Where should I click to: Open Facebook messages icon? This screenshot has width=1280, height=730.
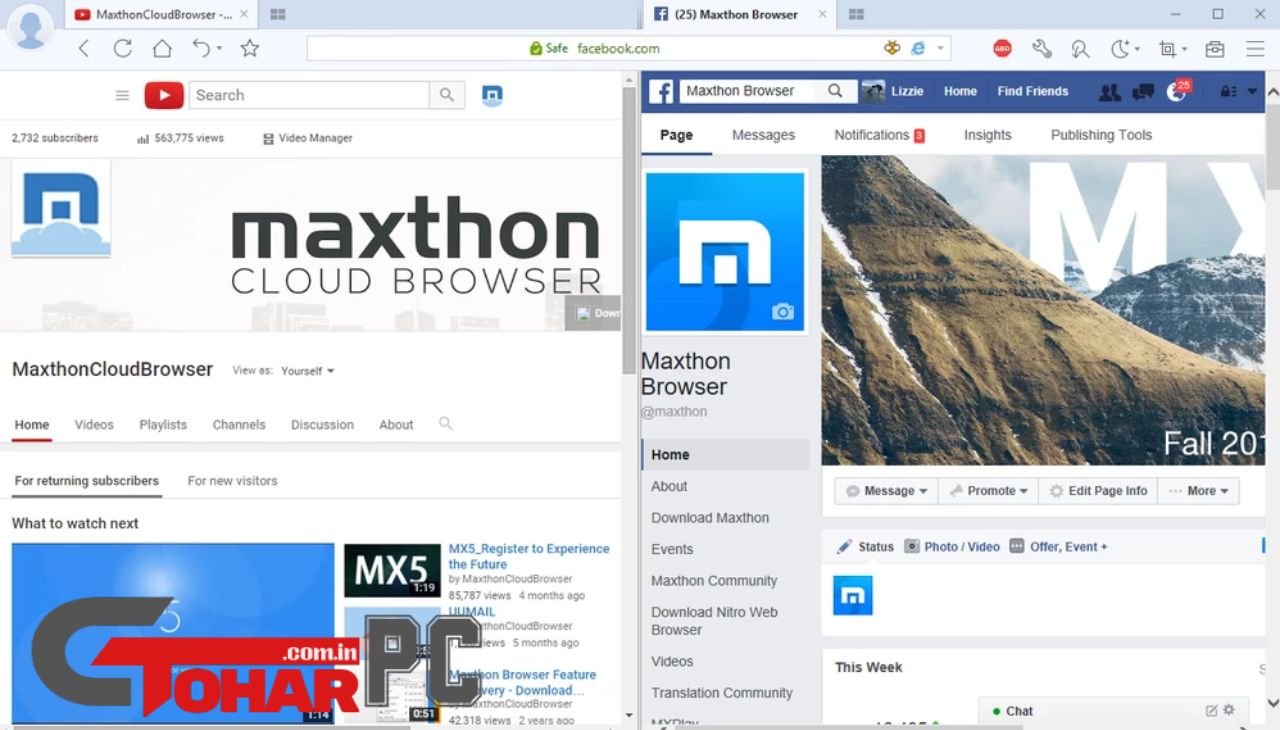pyautogui.click(x=1143, y=91)
